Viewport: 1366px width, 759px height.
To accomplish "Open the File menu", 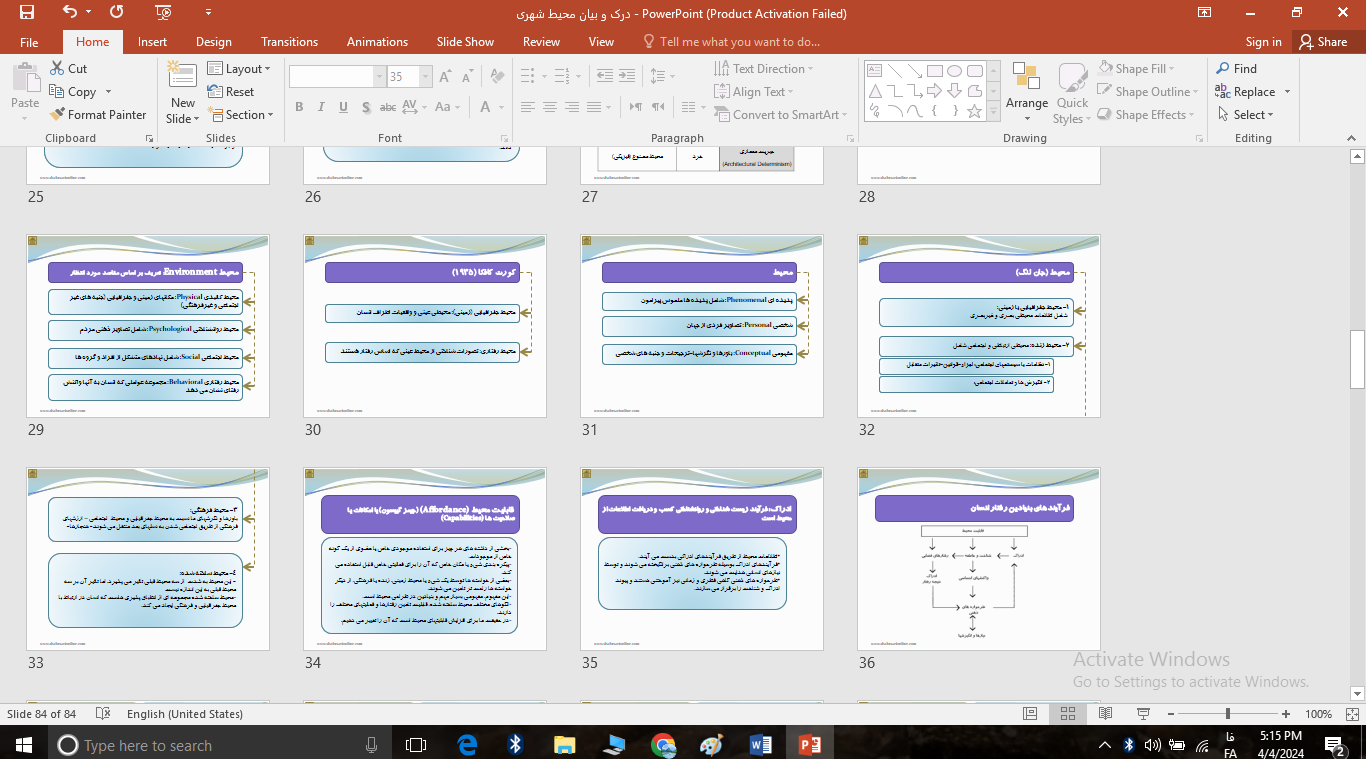I will [x=29, y=42].
